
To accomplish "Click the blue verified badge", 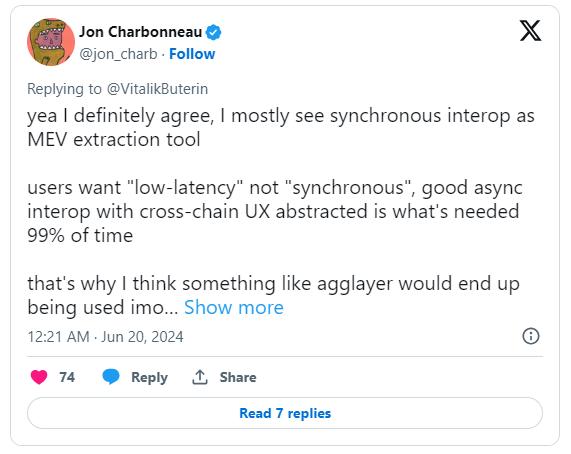I will (x=213, y=32).
